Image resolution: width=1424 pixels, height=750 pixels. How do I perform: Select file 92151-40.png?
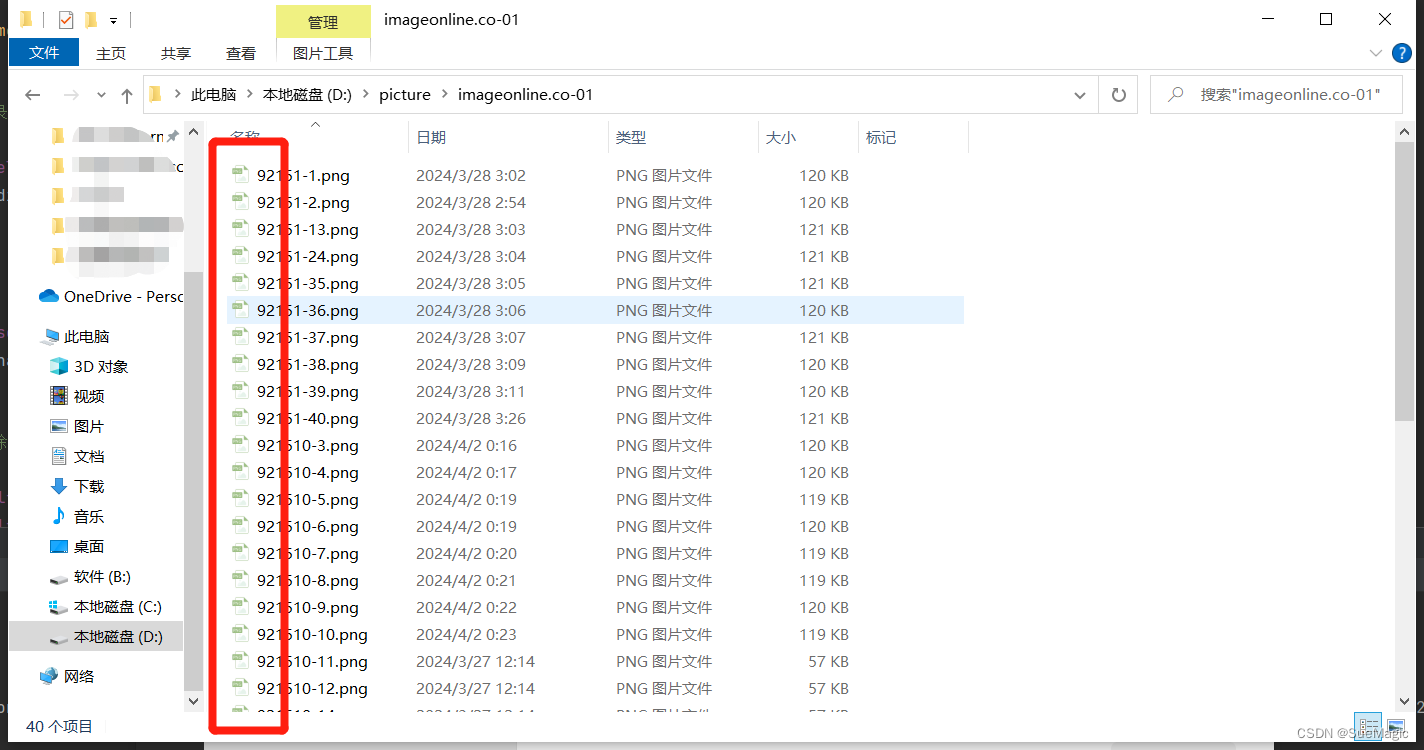point(307,419)
